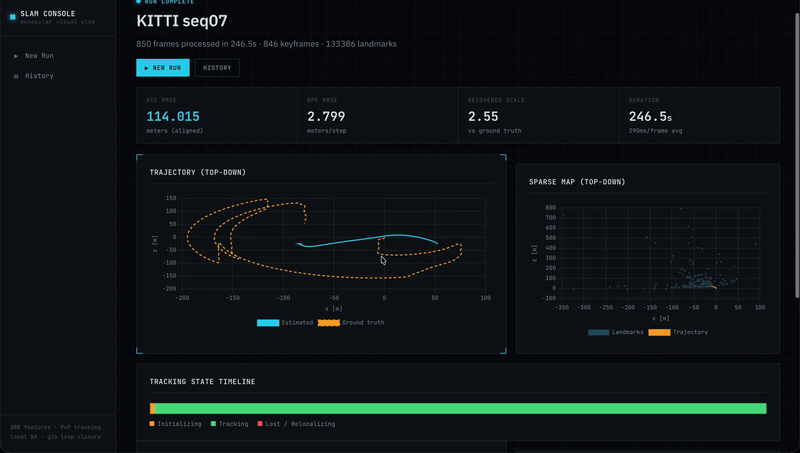This screenshot has height=453, width=800.
Task: Open New Run in the sidebar
Action: pyautogui.click(x=39, y=56)
